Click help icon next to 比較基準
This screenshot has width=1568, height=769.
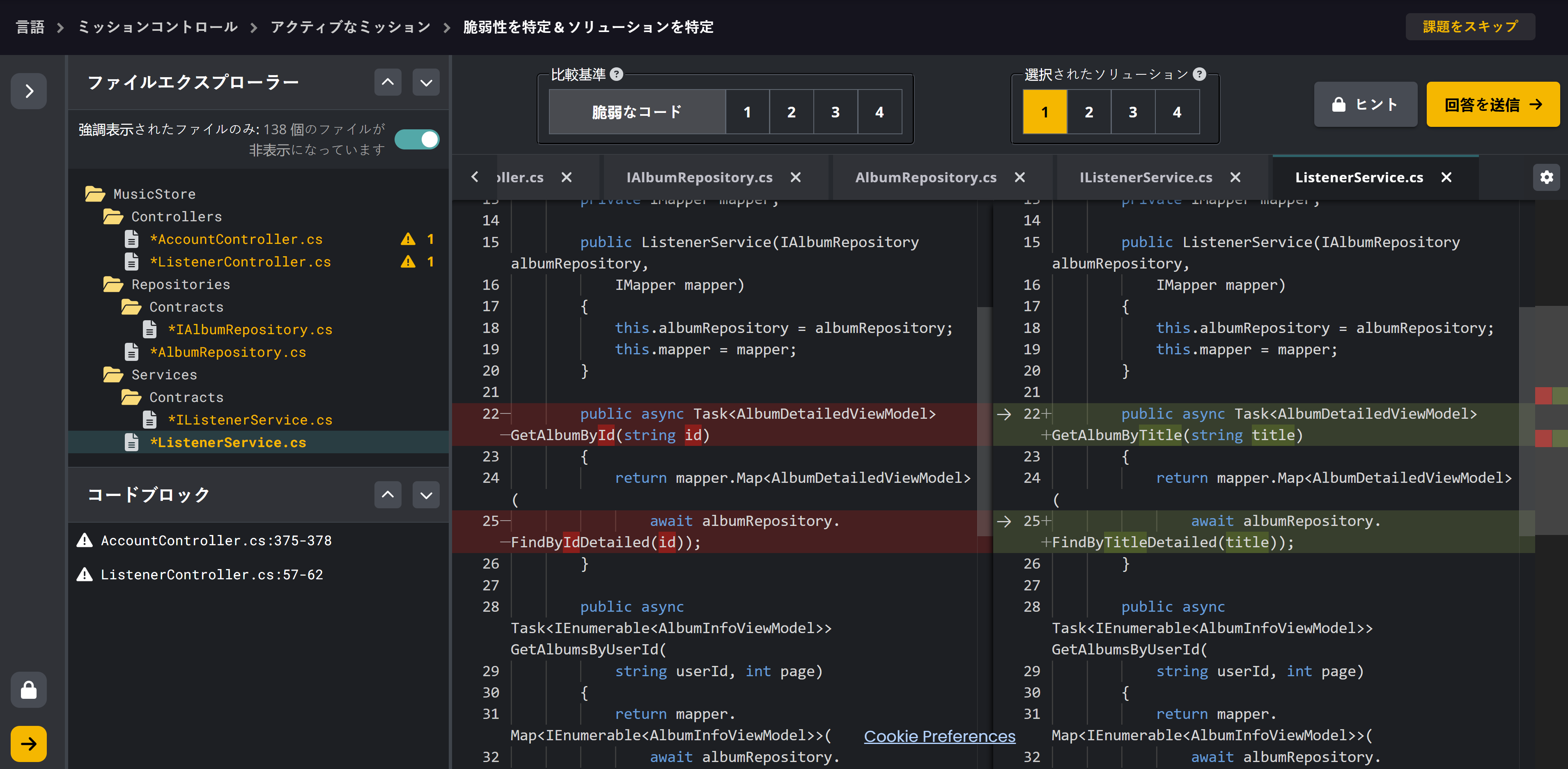[x=617, y=74]
